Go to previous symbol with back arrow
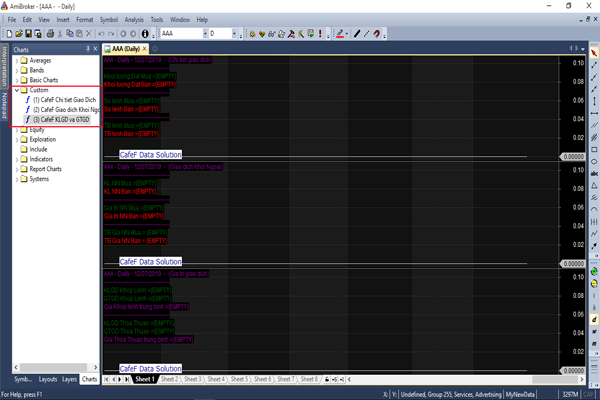This screenshot has width=600, height=400. tap(123, 34)
